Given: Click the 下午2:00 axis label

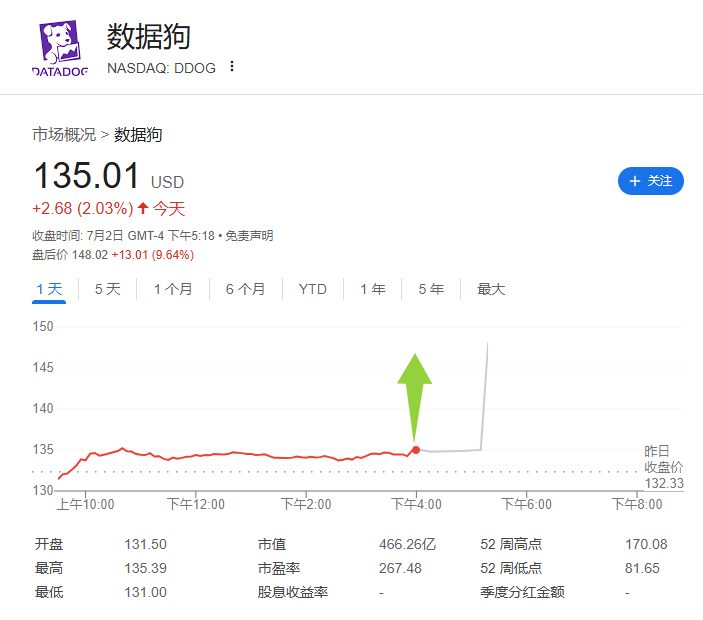Looking at the screenshot, I should click(306, 504).
